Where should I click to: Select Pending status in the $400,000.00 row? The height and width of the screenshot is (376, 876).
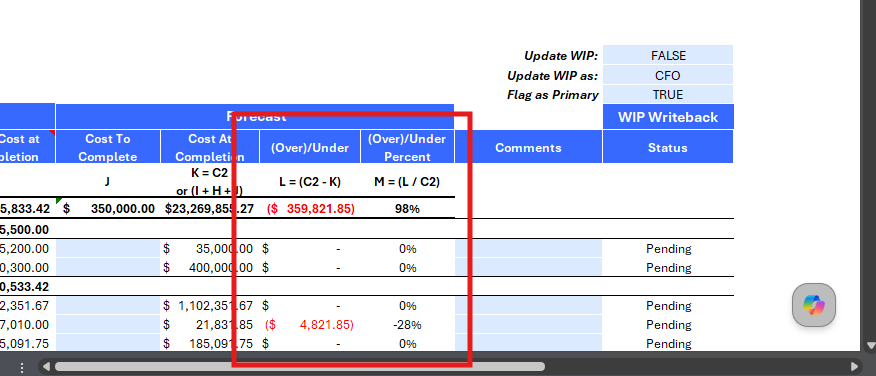point(668,268)
